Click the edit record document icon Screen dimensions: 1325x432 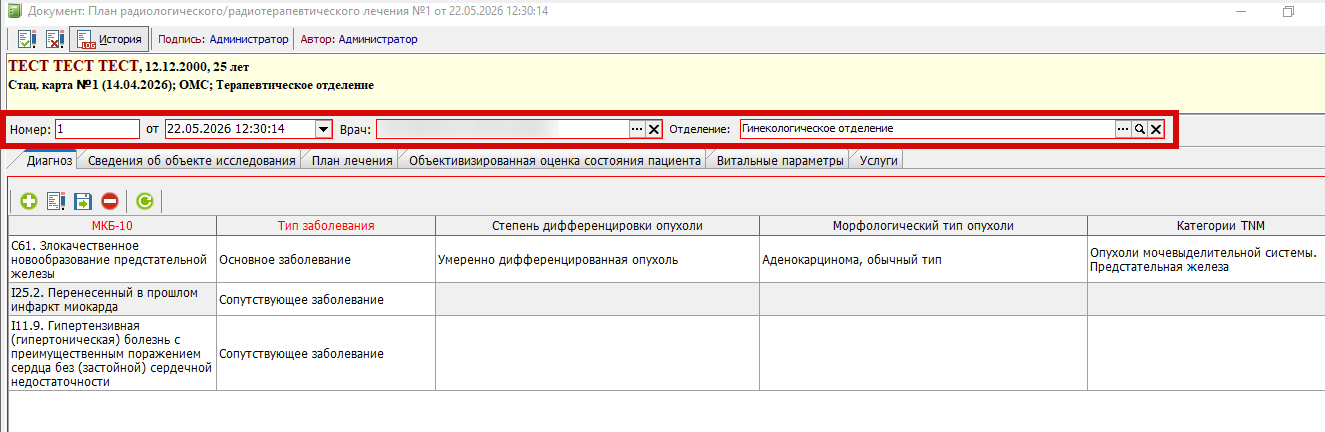click(x=55, y=201)
